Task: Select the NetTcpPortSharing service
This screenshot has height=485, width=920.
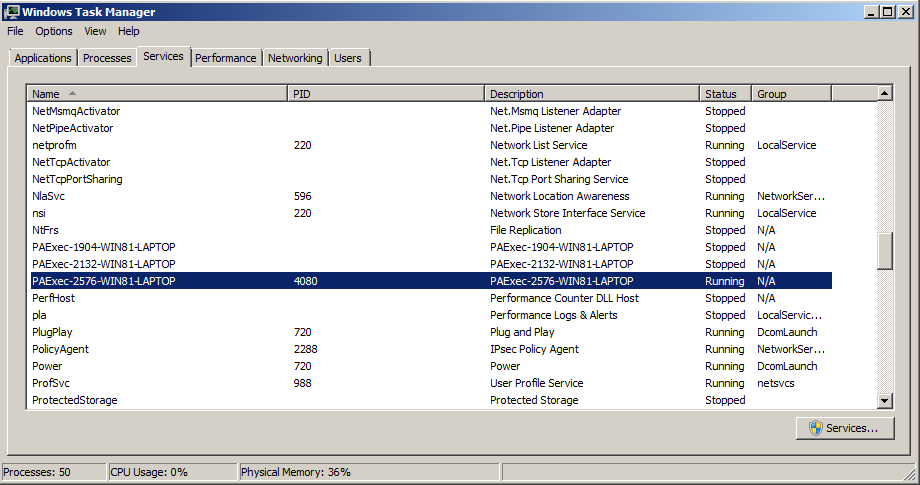Action: click(77, 179)
